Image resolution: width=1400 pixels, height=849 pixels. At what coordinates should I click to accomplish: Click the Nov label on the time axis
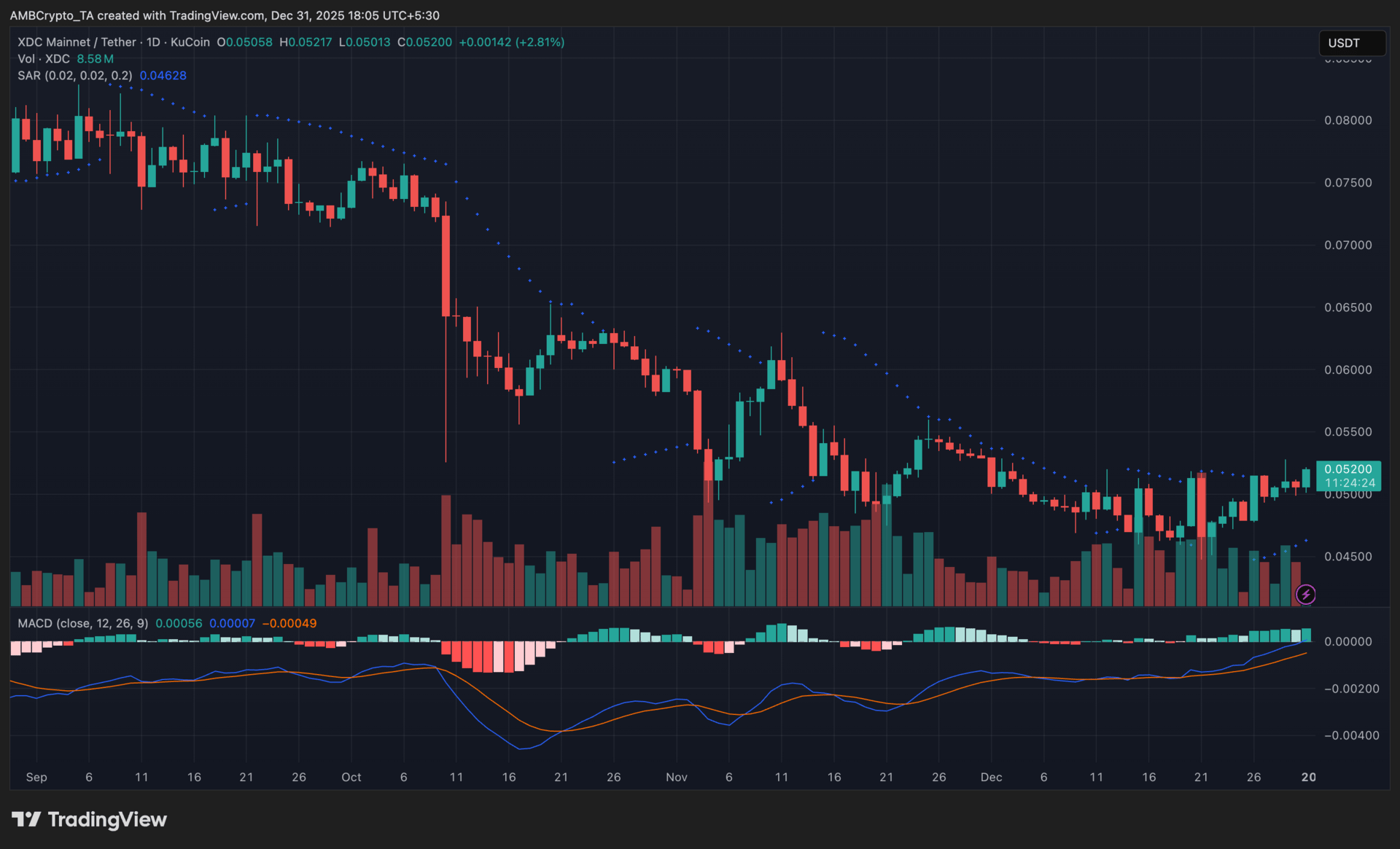coord(676,777)
